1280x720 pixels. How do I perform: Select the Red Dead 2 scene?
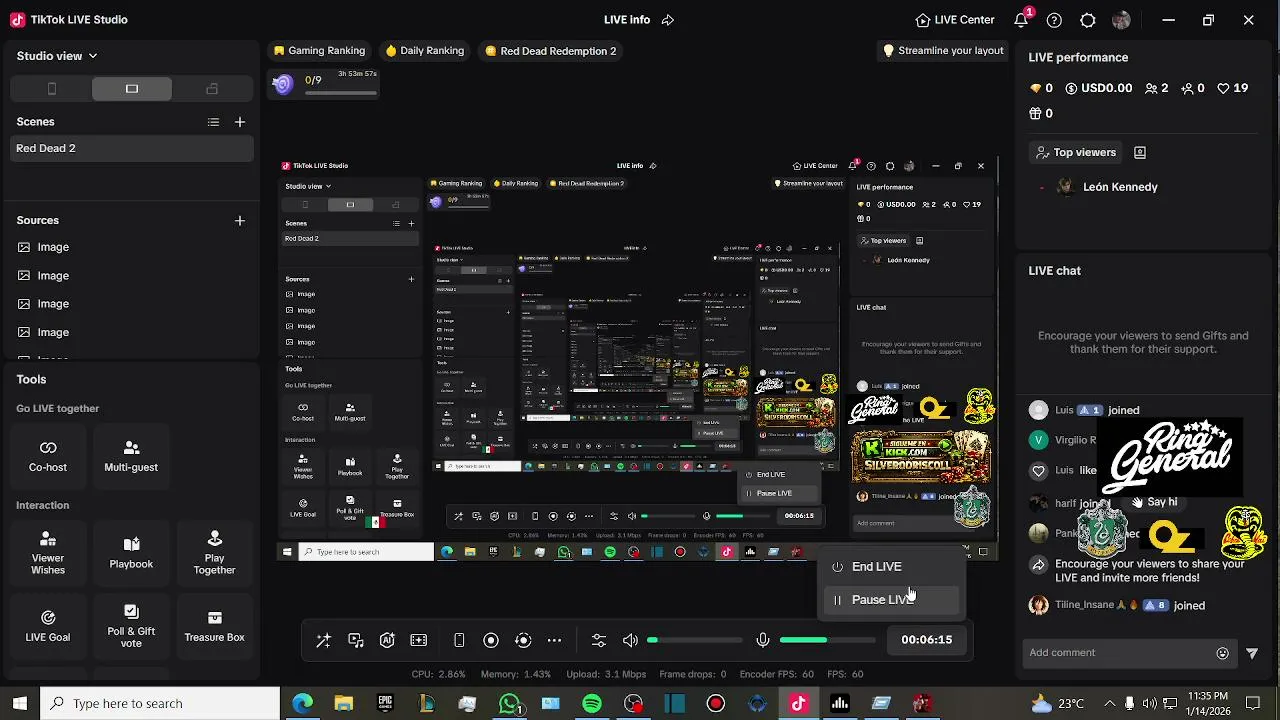(x=132, y=148)
